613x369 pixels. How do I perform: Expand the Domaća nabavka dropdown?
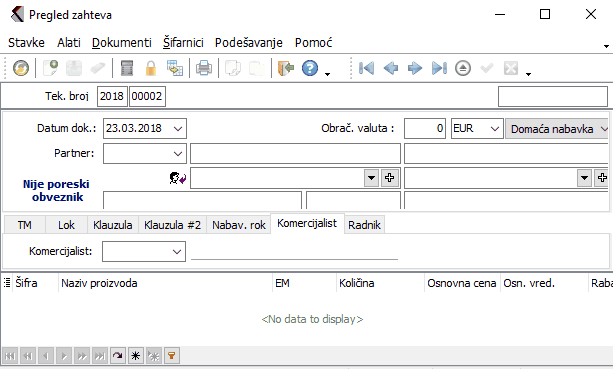point(604,129)
